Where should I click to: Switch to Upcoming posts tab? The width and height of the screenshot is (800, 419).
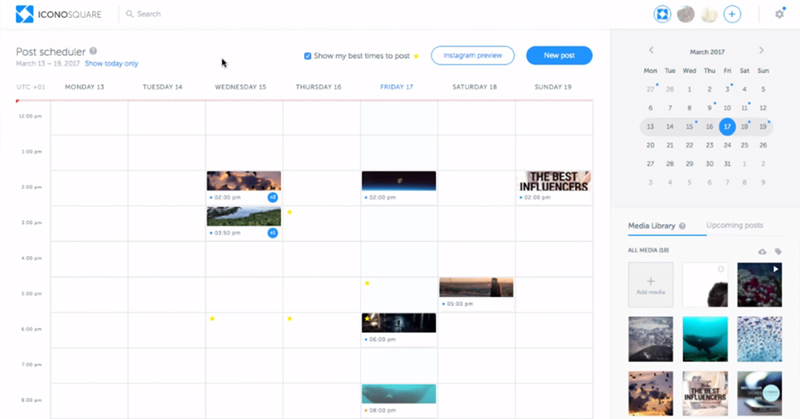(735, 225)
